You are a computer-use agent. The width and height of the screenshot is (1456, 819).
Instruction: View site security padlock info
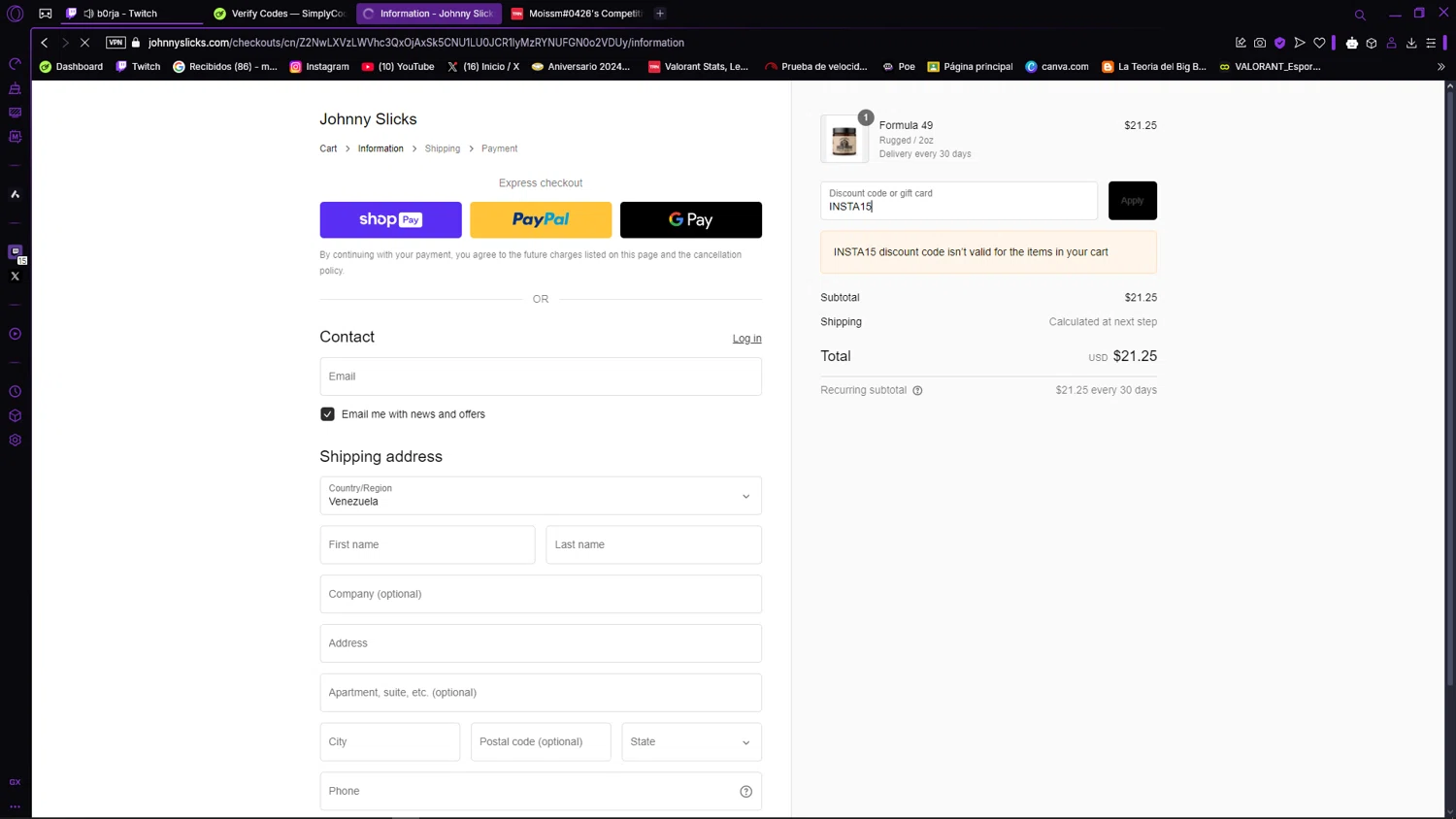click(x=136, y=43)
